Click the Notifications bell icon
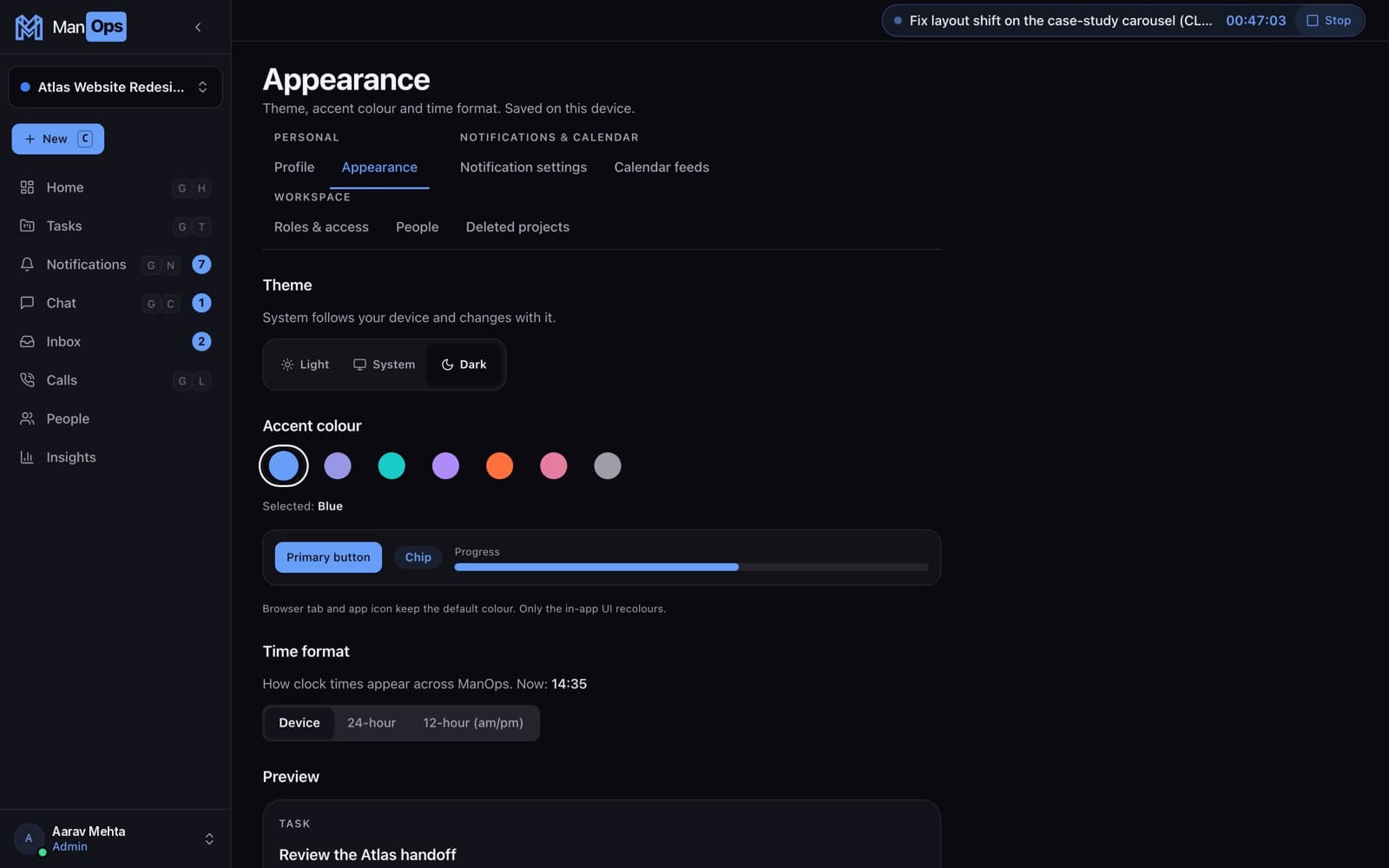 (27, 265)
